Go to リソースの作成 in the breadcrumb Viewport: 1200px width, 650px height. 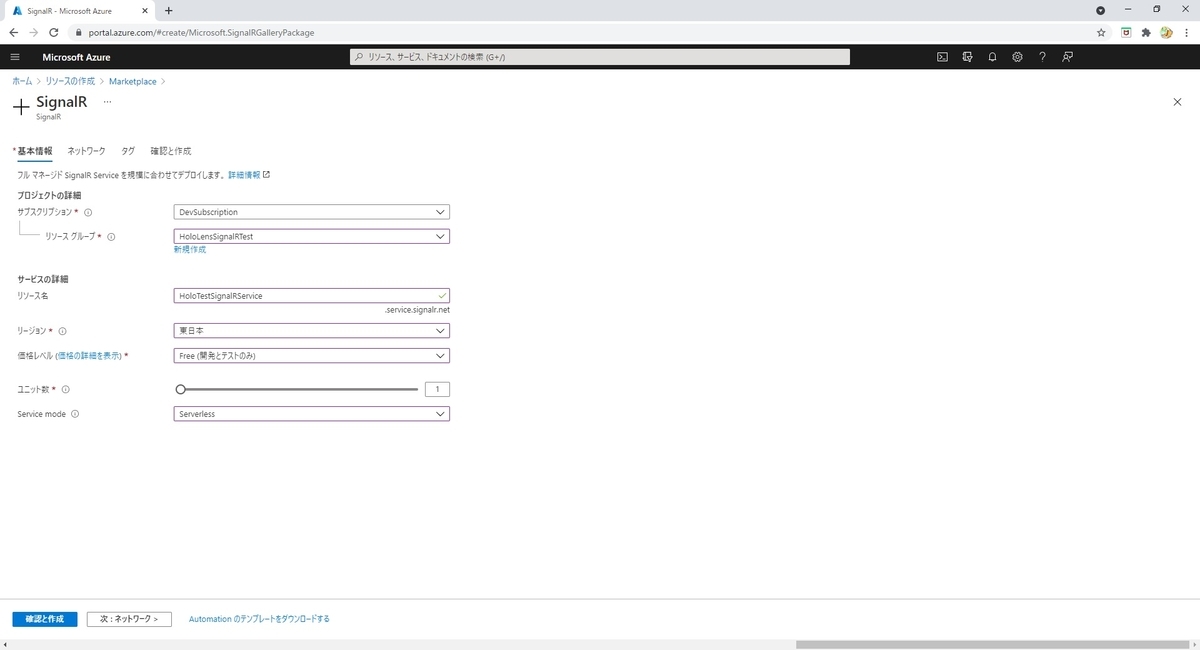tap(70, 81)
